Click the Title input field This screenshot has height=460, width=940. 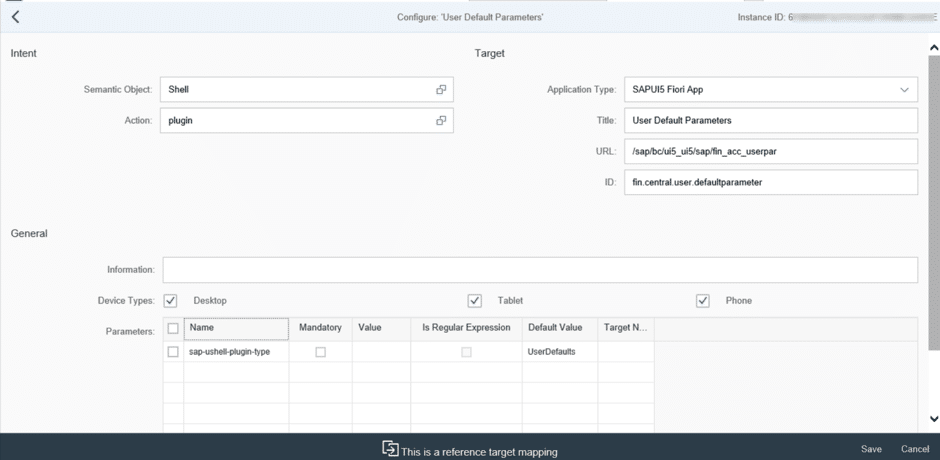[770, 121]
